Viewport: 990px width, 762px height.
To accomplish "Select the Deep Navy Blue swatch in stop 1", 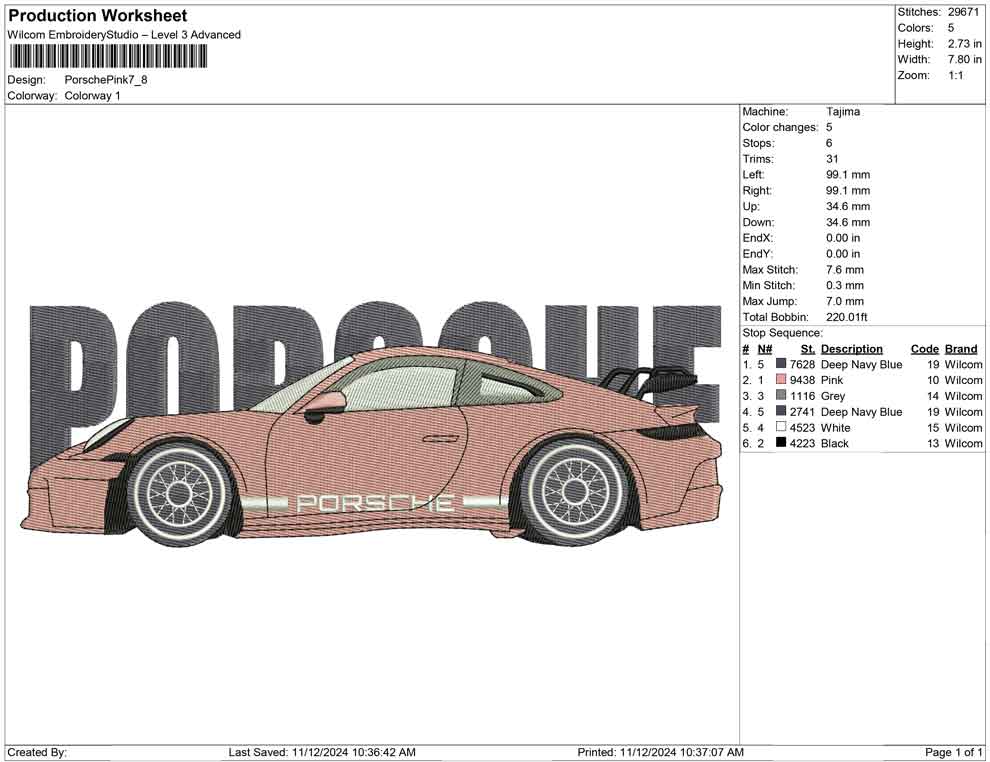I will [782, 364].
